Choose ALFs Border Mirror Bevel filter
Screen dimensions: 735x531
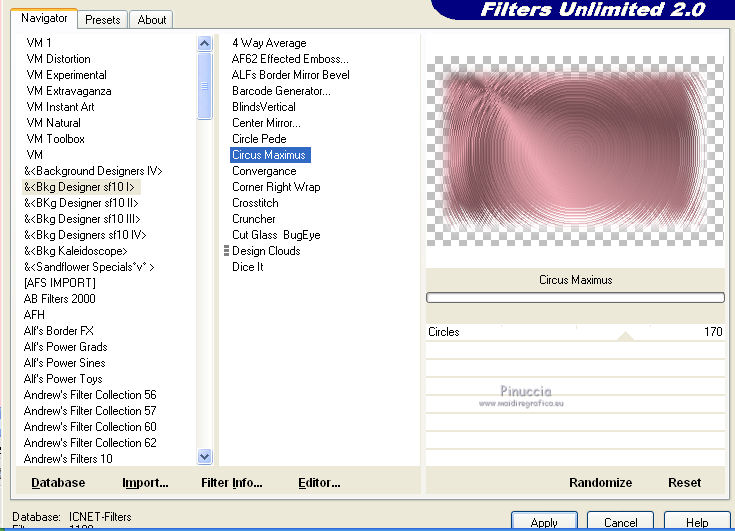[291, 75]
